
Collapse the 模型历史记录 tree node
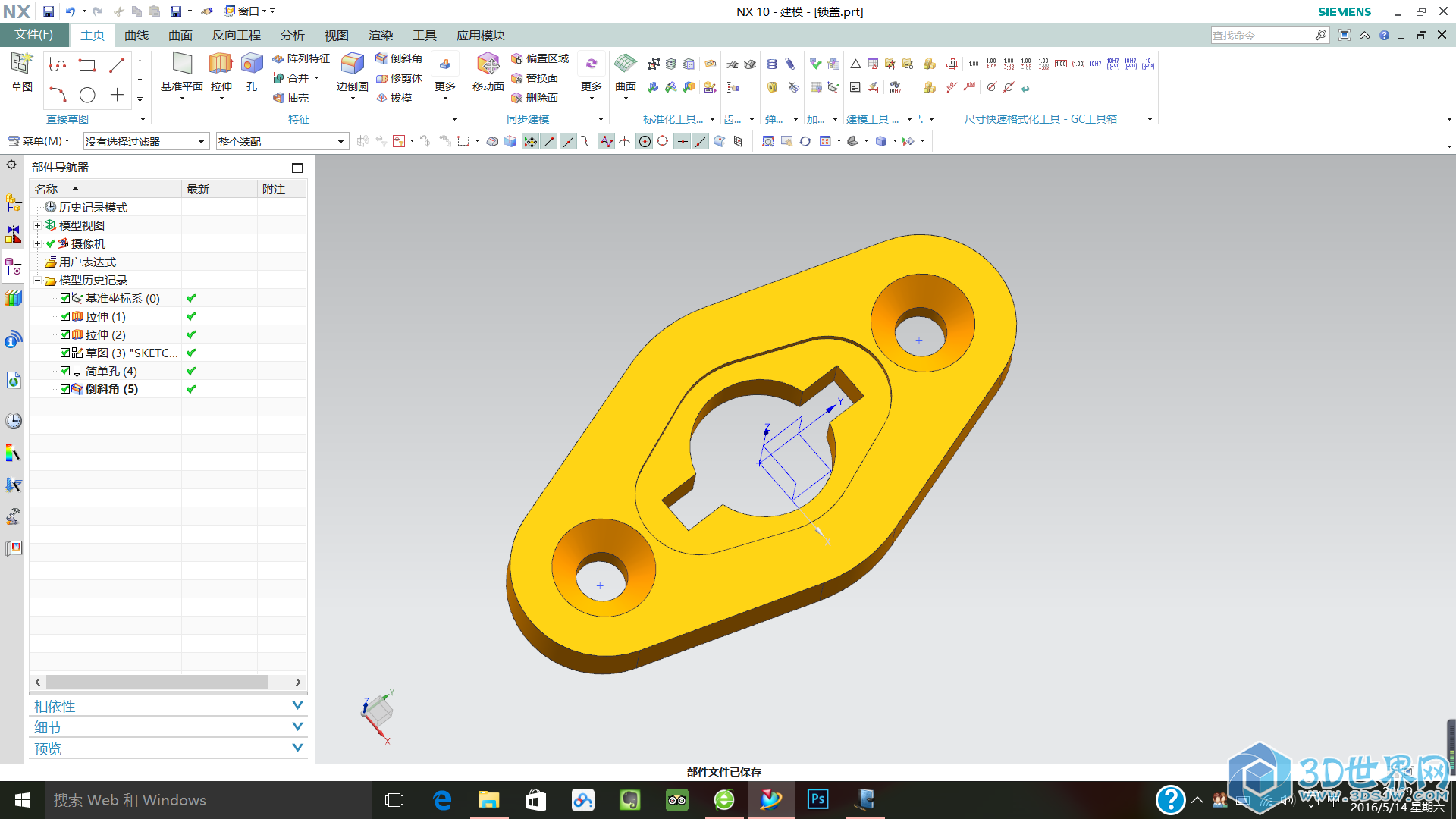(x=37, y=280)
